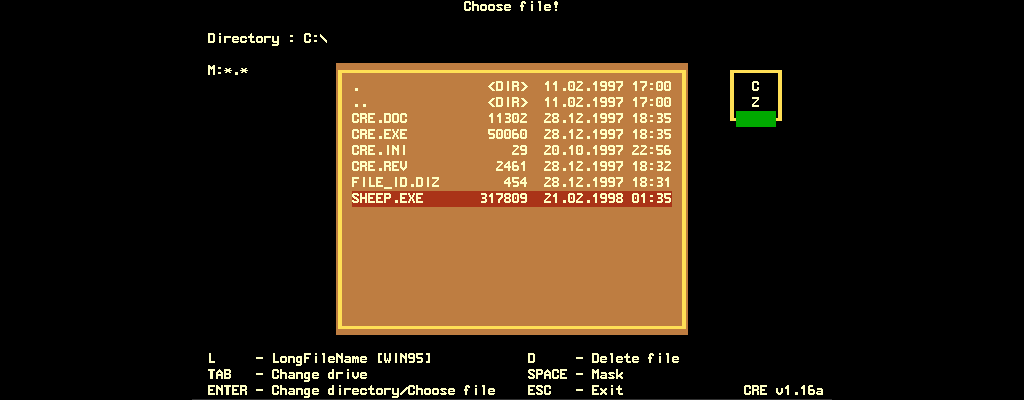Select drive C in the drive box
This screenshot has width=1024, height=400.
point(755,87)
